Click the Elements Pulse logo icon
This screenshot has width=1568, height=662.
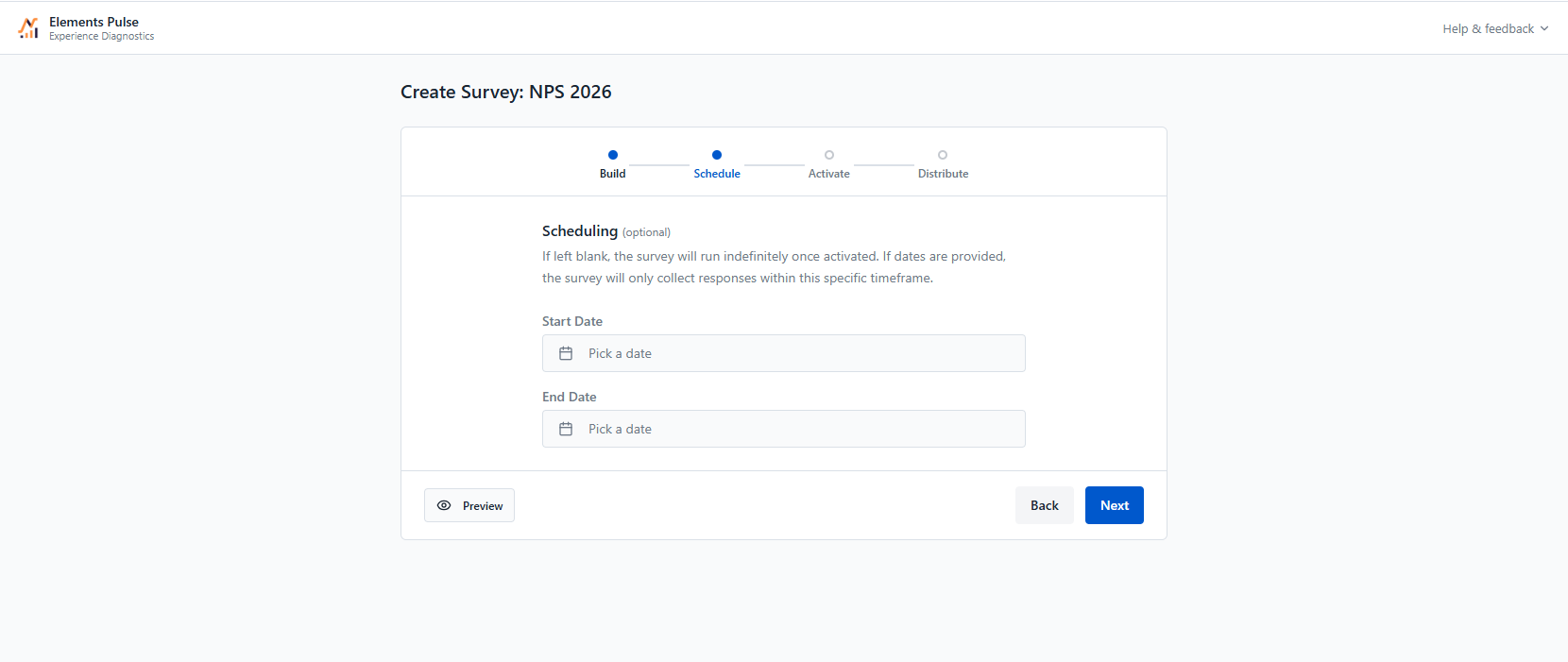(29, 28)
